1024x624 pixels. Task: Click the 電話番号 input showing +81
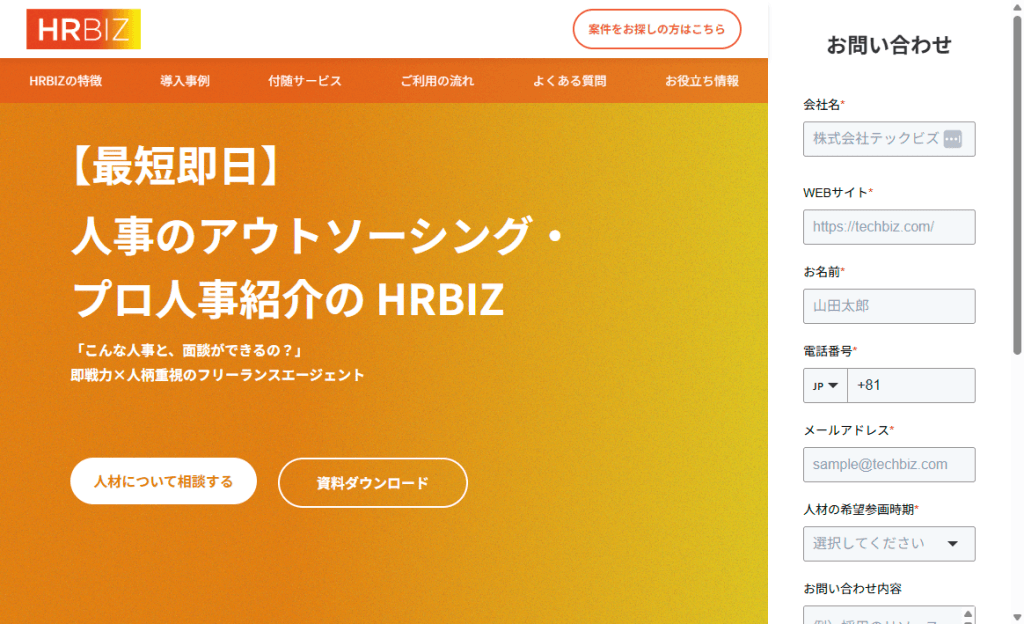coord(910,386)
